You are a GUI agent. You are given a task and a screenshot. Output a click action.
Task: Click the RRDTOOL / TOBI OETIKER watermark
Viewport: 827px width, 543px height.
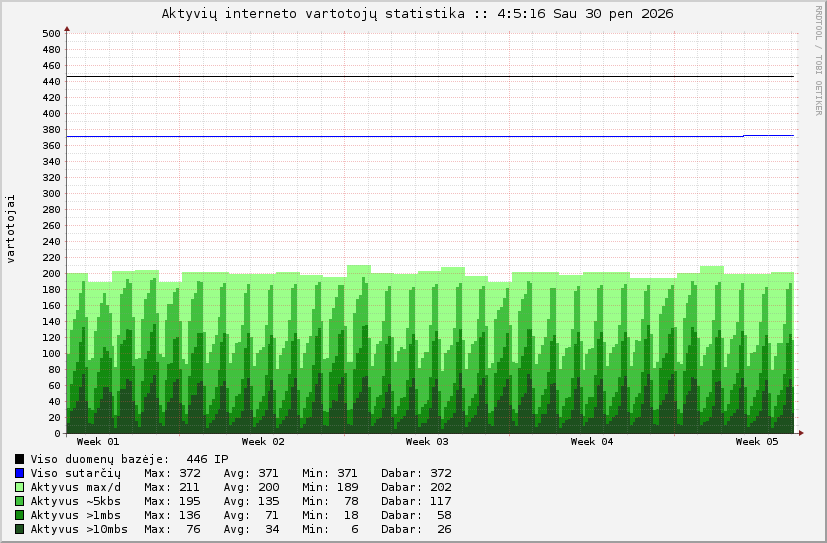coord(817,60)
